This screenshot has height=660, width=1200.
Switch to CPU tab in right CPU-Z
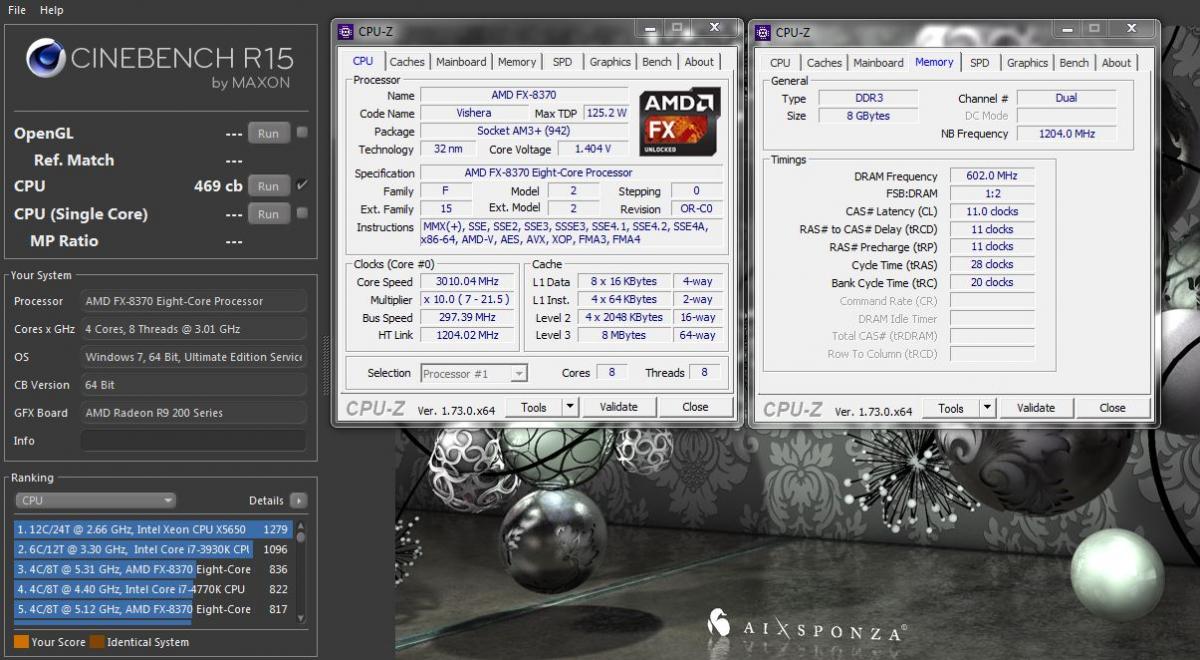pyautogui.click(x=780, y=63)
